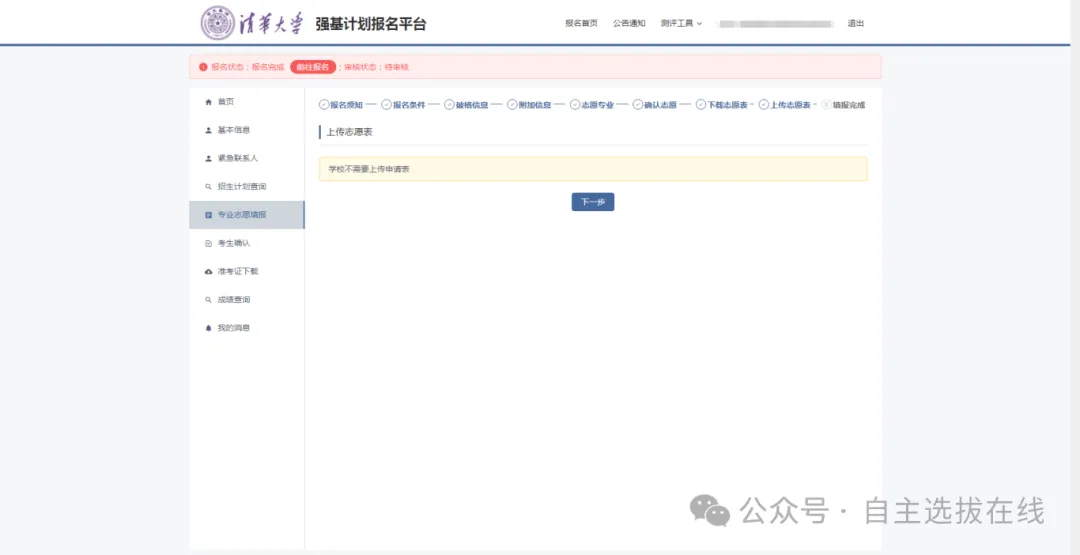Click the red 前往报名 button
The width and height of the screenshot is (1080, 555).
(313, 67)
